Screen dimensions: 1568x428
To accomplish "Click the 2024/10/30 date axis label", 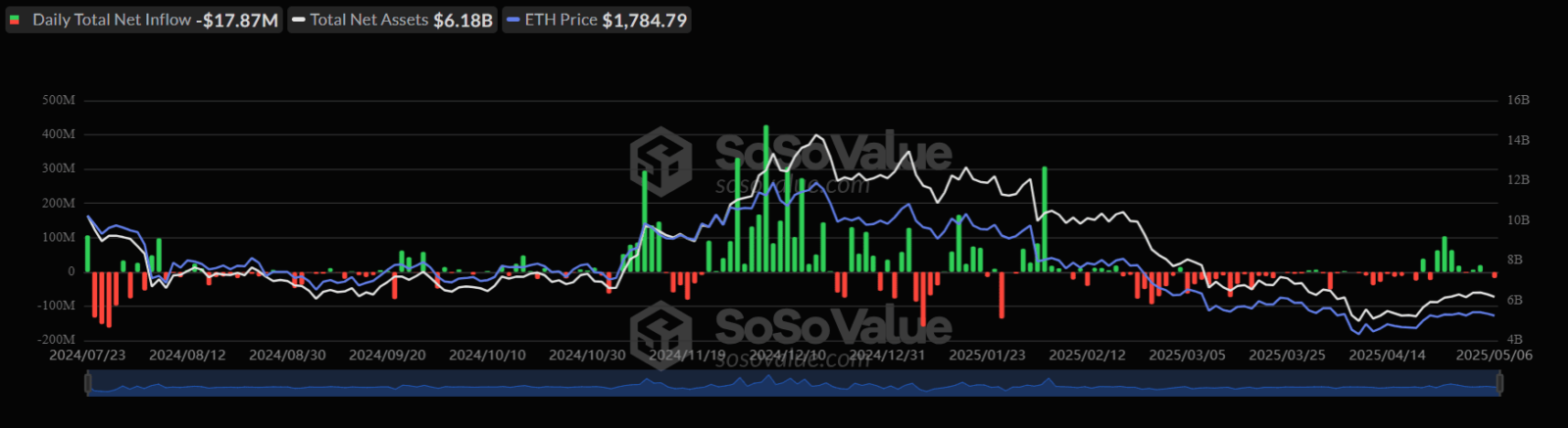I will click(x=587, y=355).
